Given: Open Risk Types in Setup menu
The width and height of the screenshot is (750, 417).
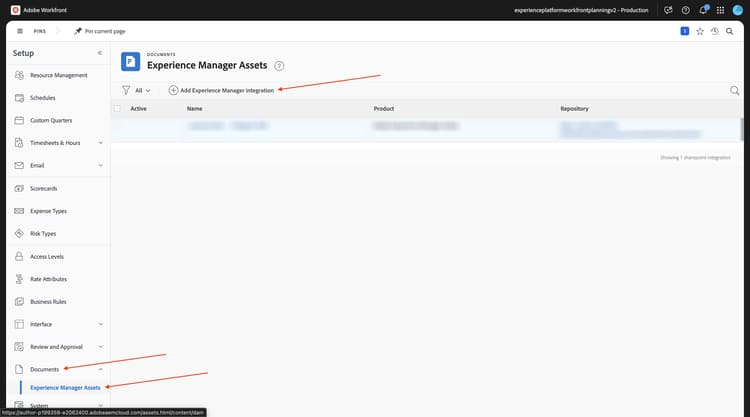Looking at the screenshot, I should [x=43, y=233].
